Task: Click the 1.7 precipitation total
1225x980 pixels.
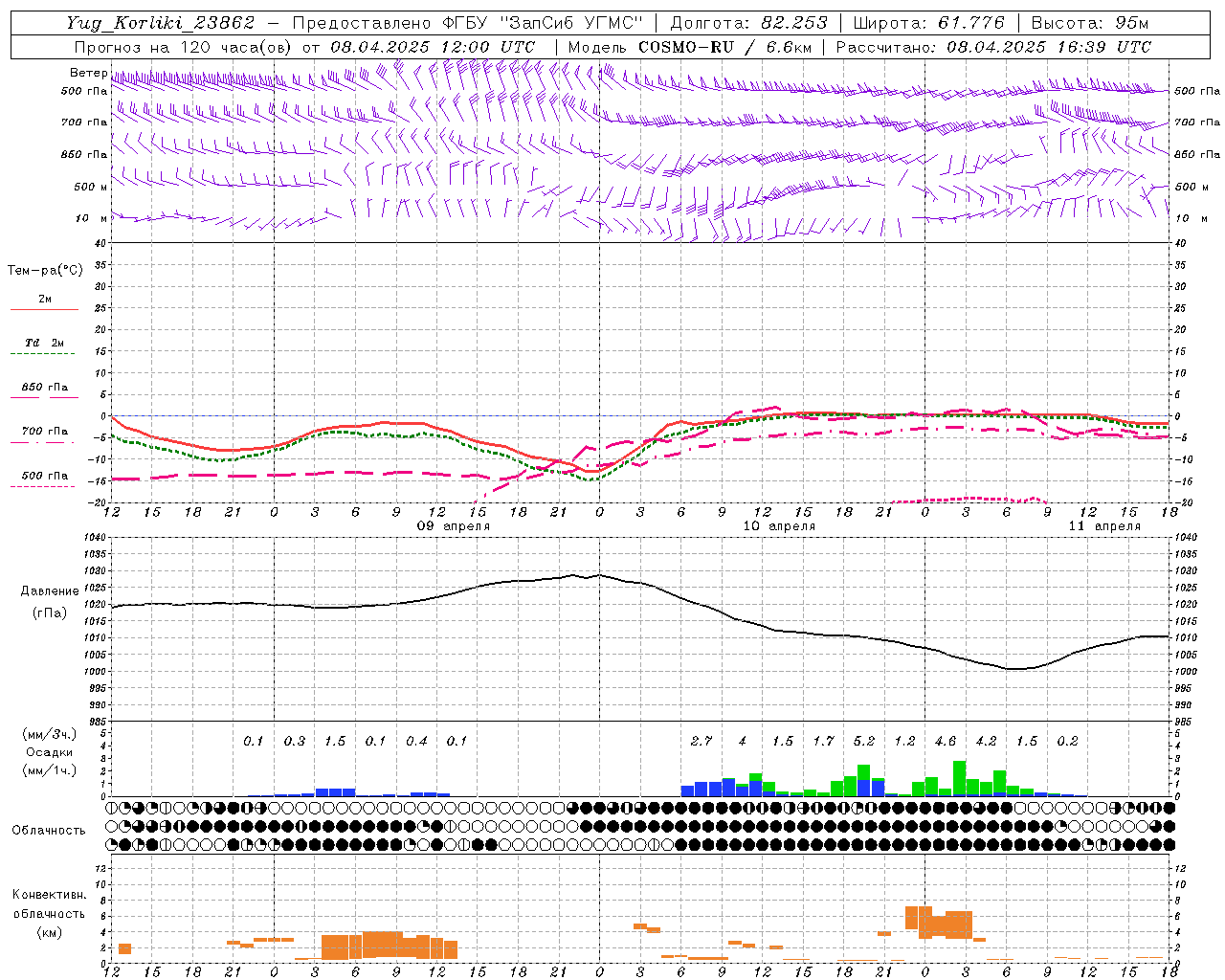Action: pyautogui.click(x=823, y=741)
